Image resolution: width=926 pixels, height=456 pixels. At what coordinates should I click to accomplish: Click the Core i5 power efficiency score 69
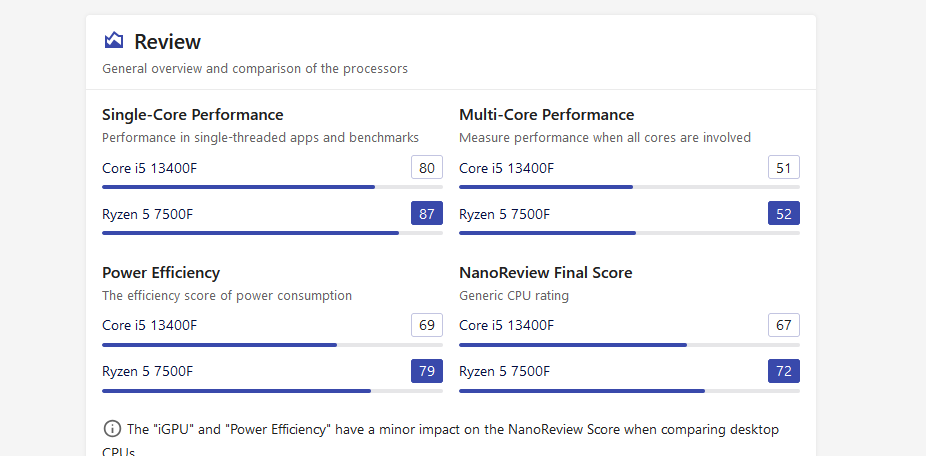[427, 326]
